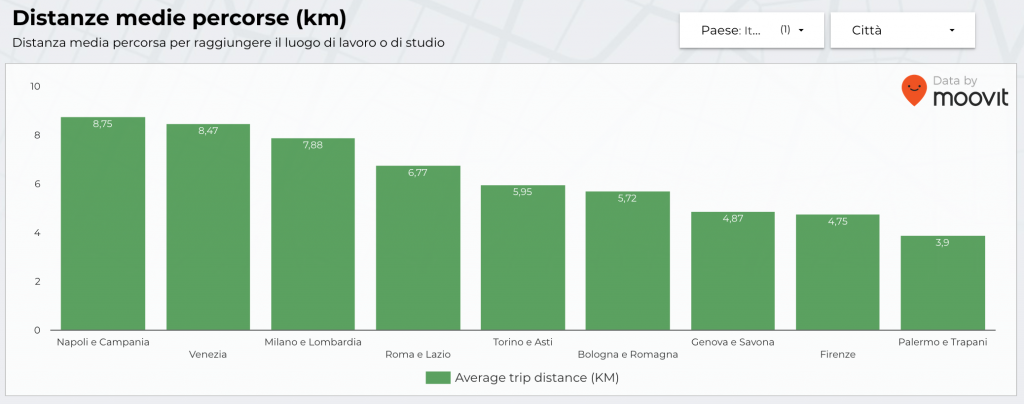Click the Moovit smiley pin logo icon
This screenshot has height=404, width=1024.
(913, 90)
